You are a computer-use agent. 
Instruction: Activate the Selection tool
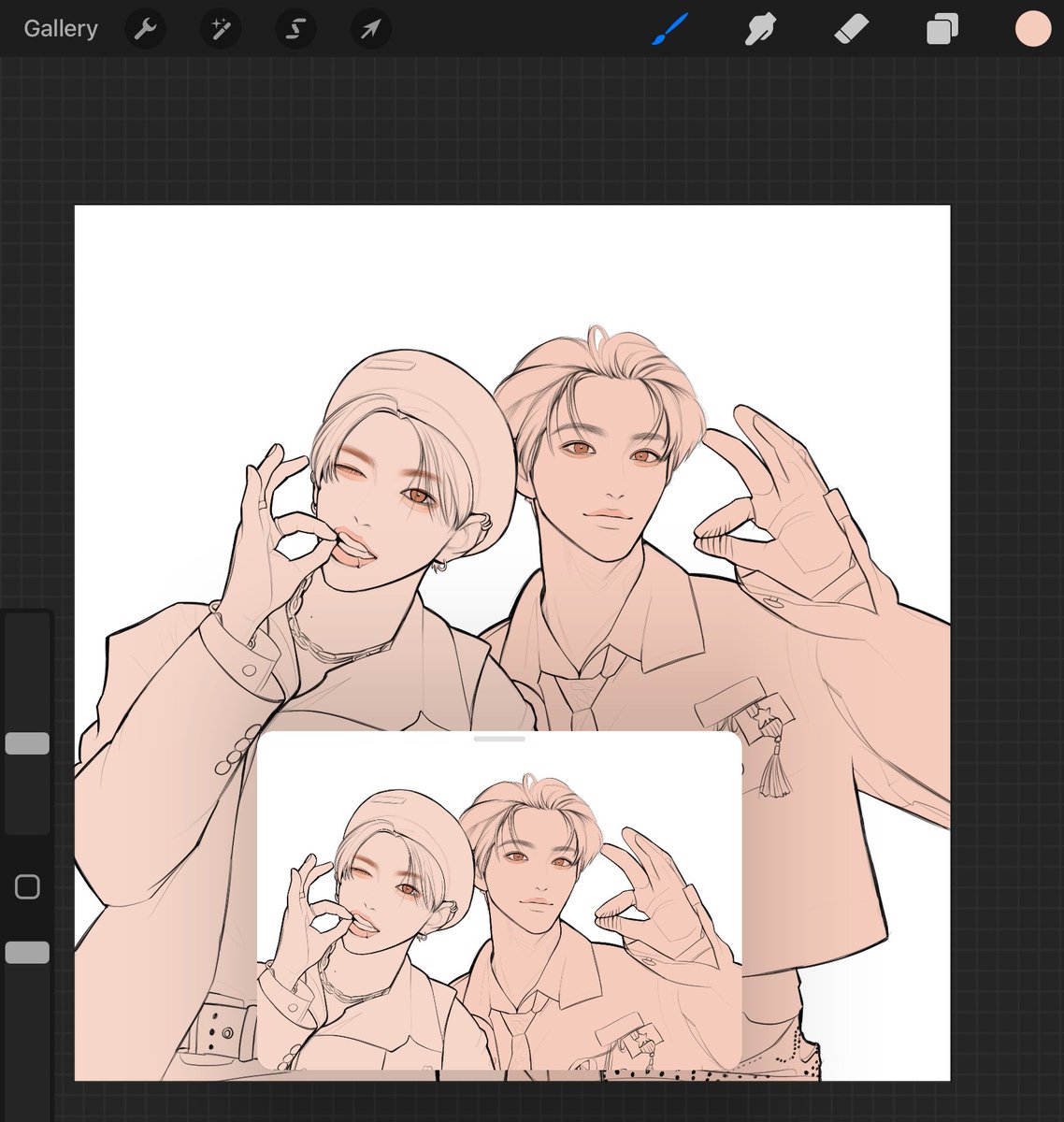295,30
